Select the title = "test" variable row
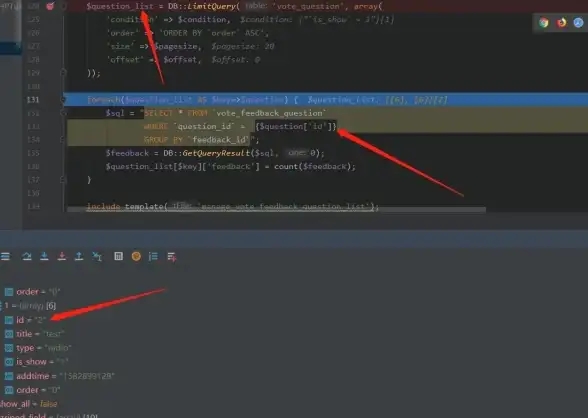 point(34,334)
